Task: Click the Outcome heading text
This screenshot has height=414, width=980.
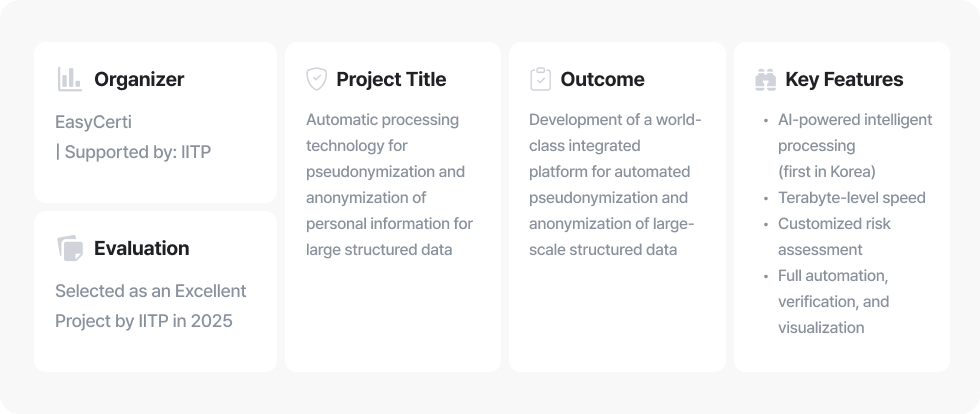Action: coord(602,79)
